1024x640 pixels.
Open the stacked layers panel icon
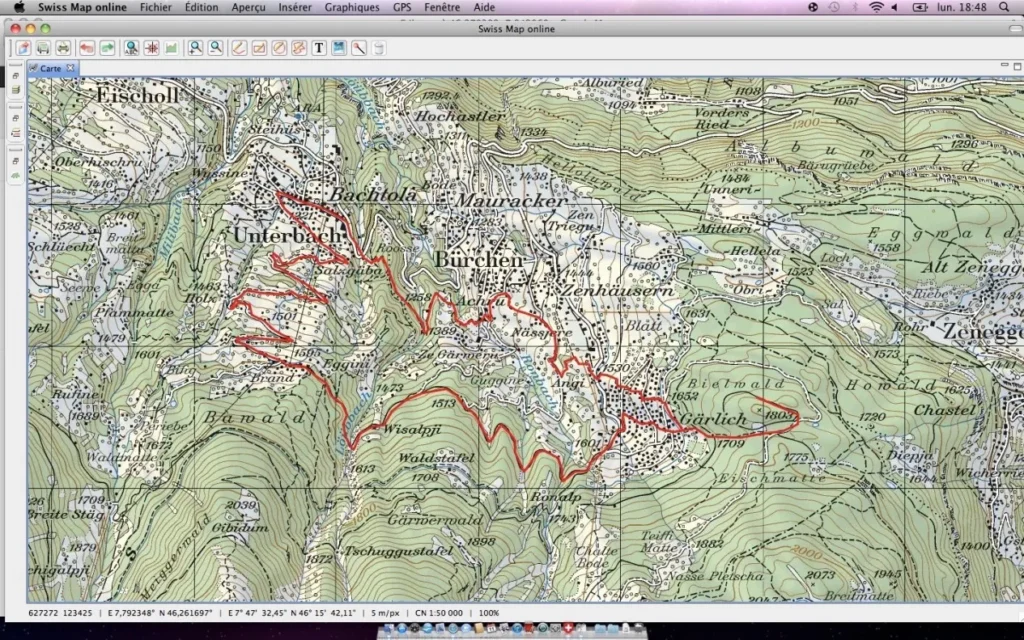coord(16,89)
